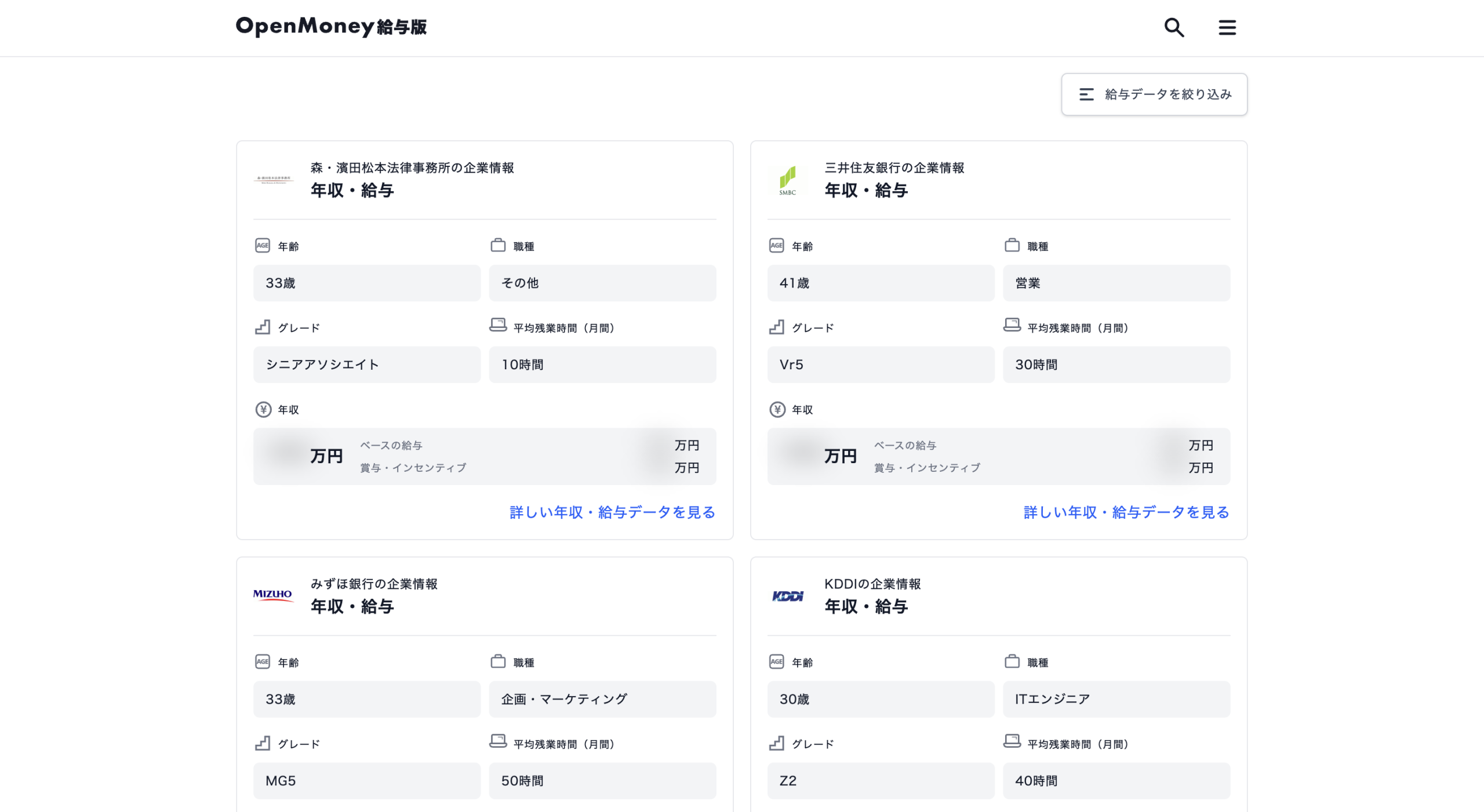This screenshot has height=812, width=1484.
Task: Click the age icon in 森・濱田松本 card
Action: coord(263,246)
